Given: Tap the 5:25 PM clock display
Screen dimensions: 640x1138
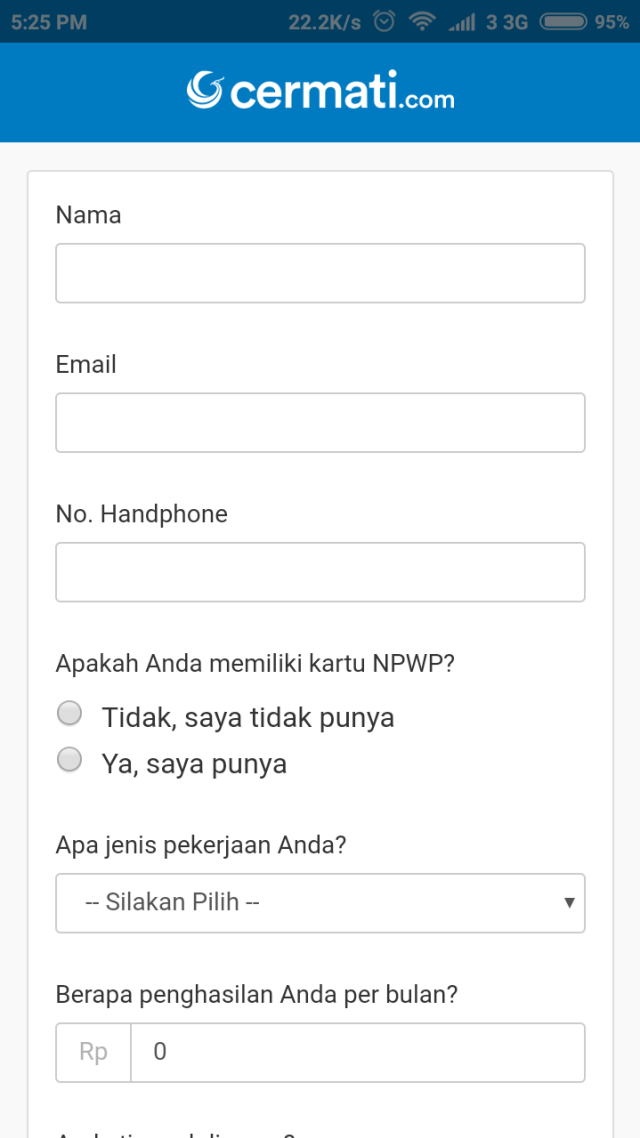Looking at the screenshot, I should pyautogui.click(x=49, y=22).
